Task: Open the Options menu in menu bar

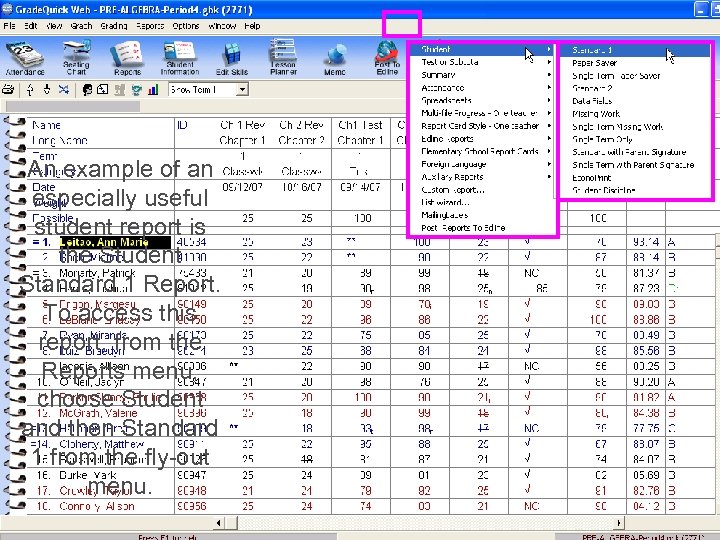Action: click(x=186, y=26)
